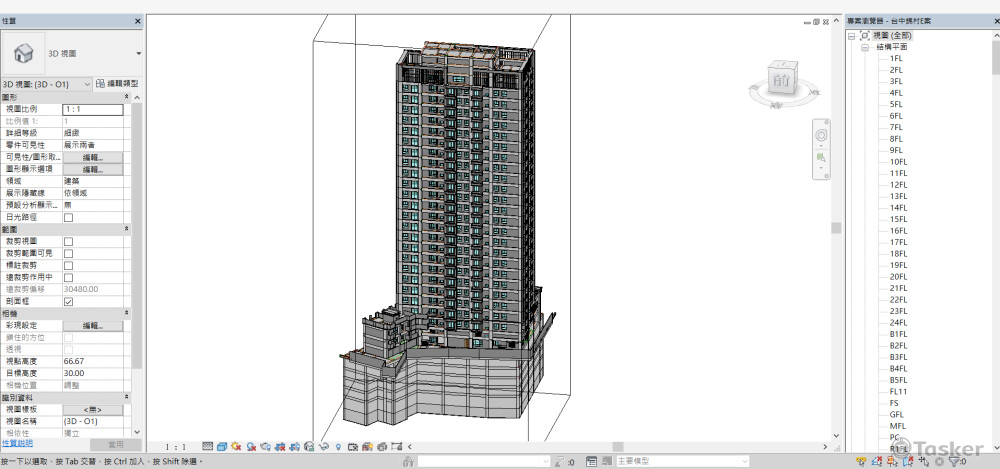The width and height of the screenshot is (1000, 469).
Task: Click the zoom region tool in navigation bar
Action: click(x=821, y=158)
